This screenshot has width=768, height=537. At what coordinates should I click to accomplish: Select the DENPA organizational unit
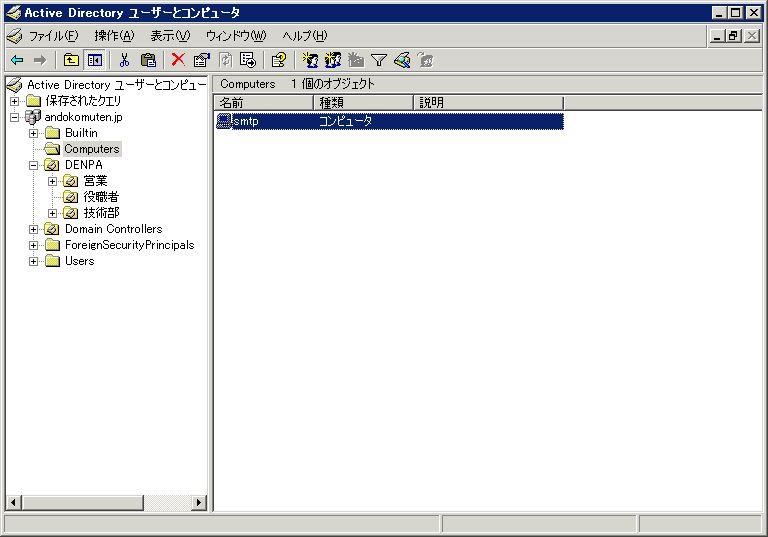[x=84, y=165]
